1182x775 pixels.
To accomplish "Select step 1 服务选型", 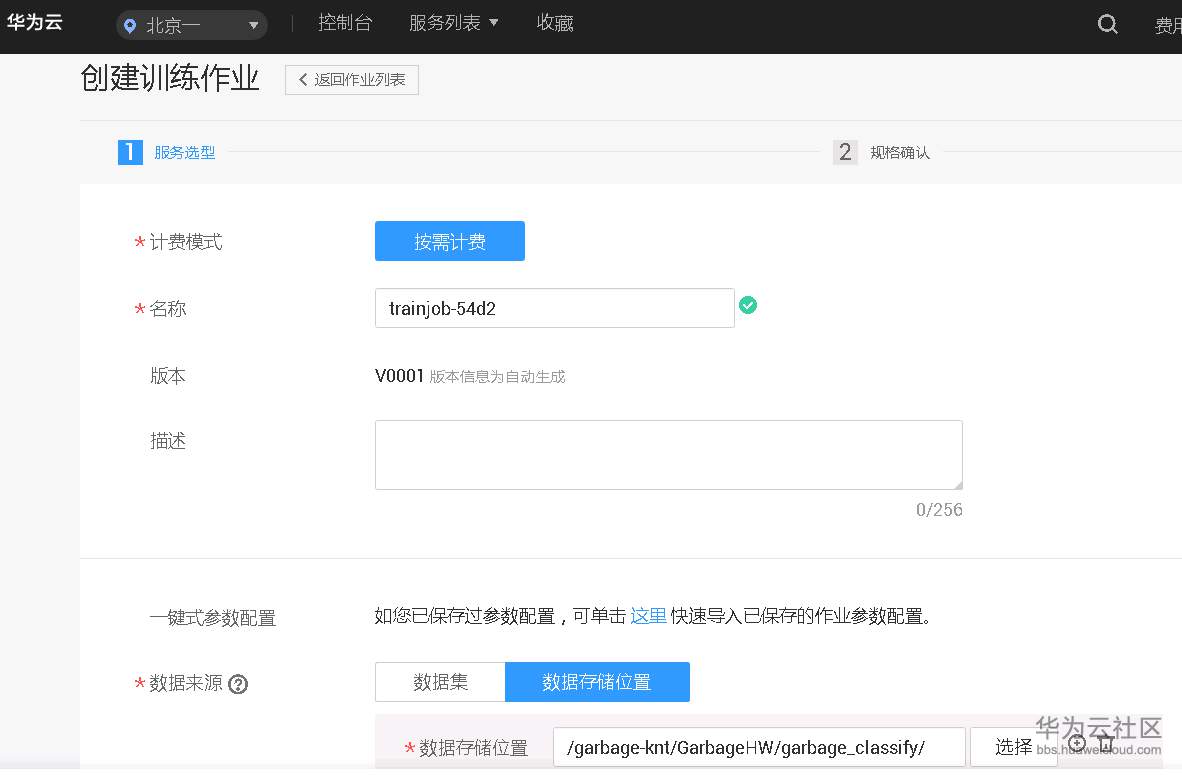I will coord(167,152).
